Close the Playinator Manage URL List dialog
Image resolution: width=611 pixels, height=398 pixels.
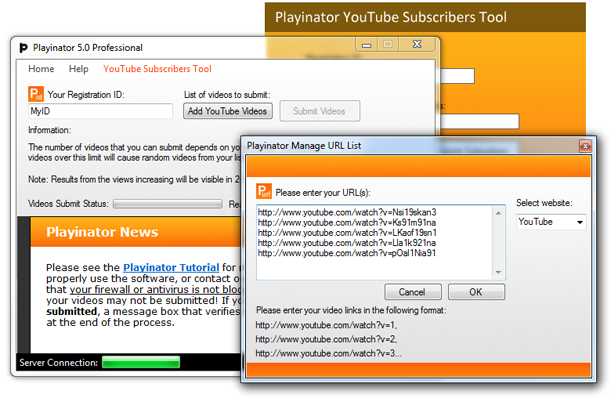(585, 146)
